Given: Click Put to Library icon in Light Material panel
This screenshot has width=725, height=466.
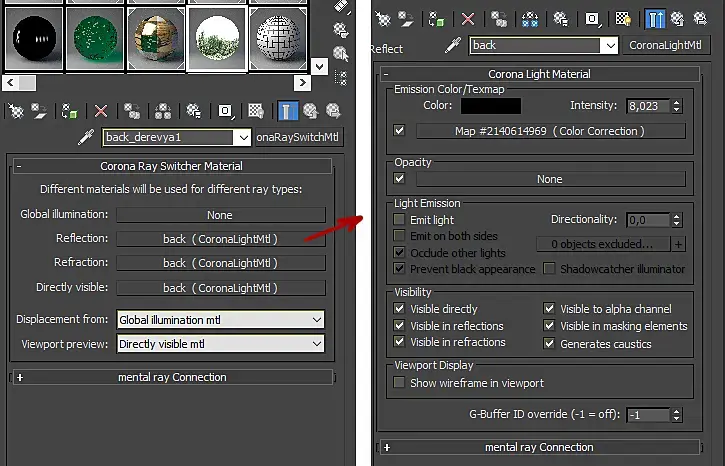Looking at the screenshot, I should (561, 19).
